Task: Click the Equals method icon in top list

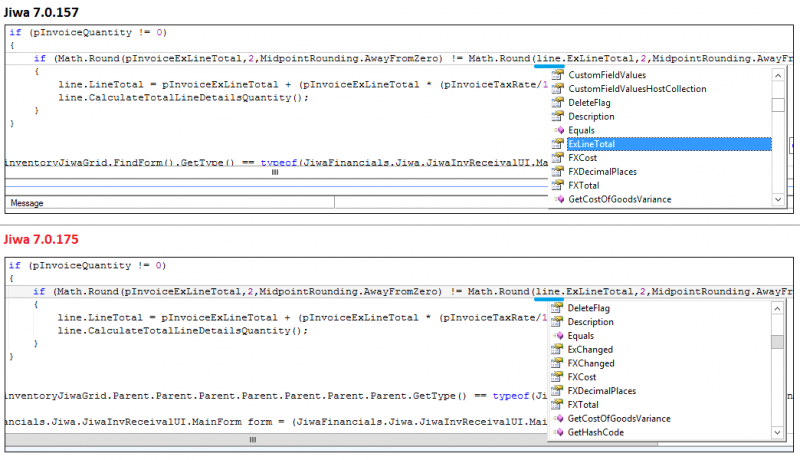Action: [558, 130]
